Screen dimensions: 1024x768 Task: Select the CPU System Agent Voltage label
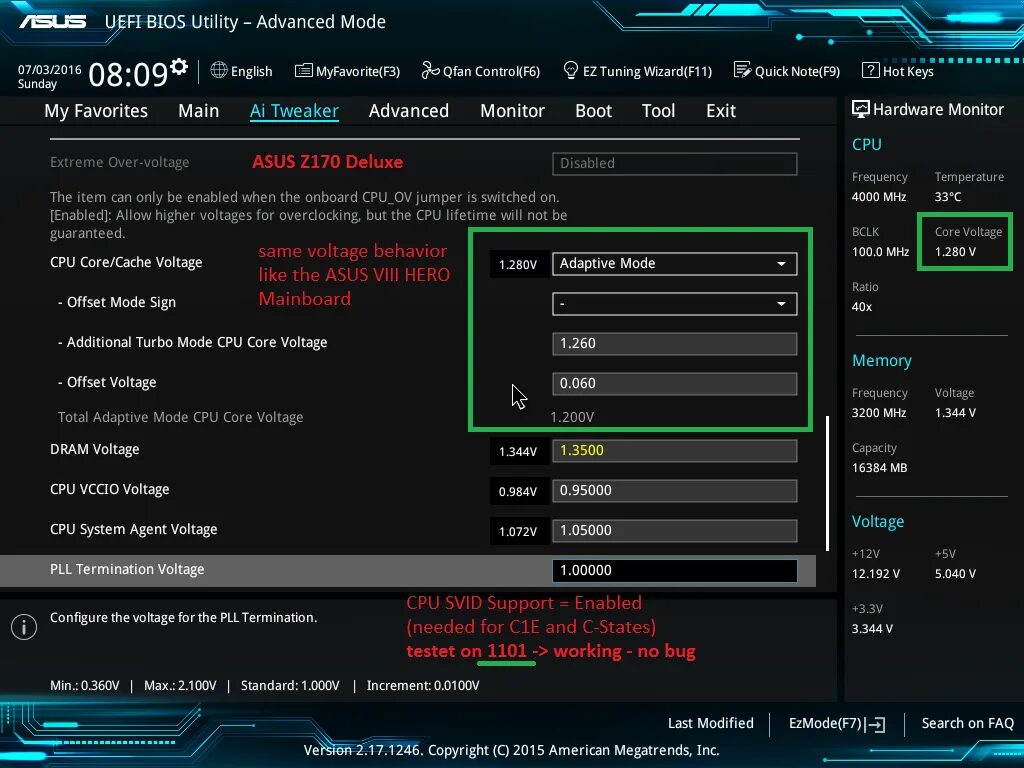(x=134, y=530)
